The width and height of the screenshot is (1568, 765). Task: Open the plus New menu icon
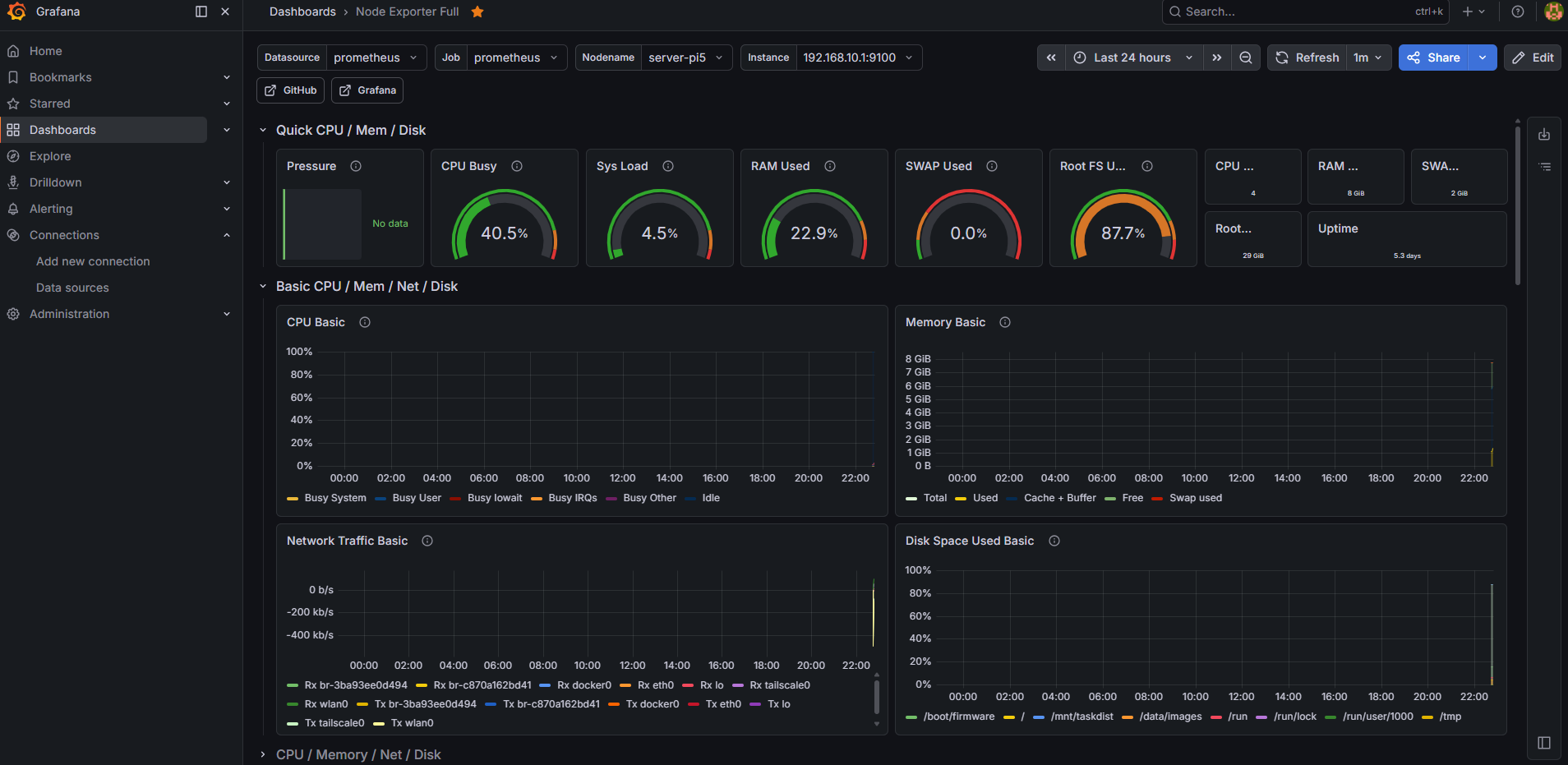point(1473,12)
